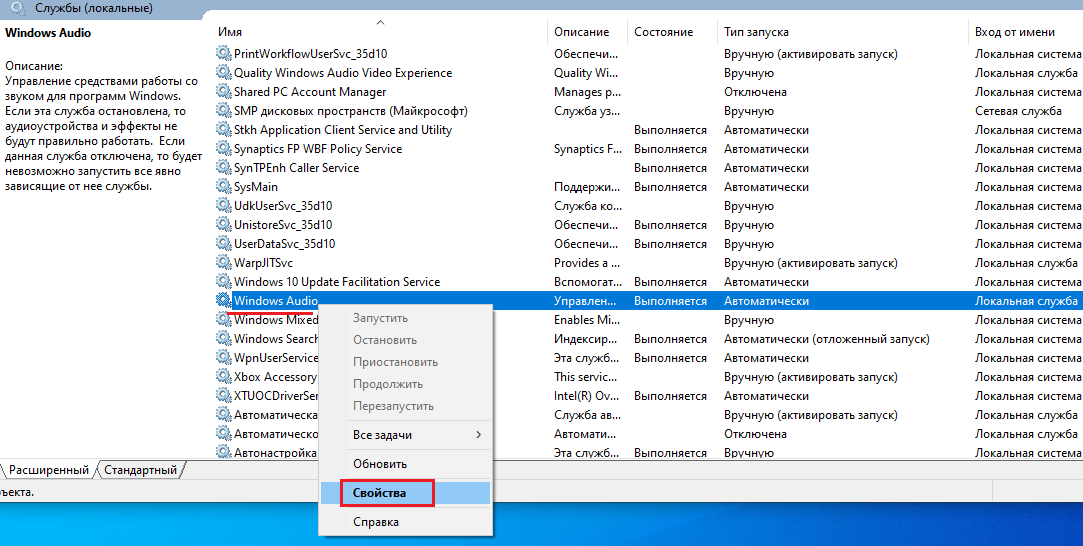Click gear icon of Windows Mixed service

(x=223, y=319)
